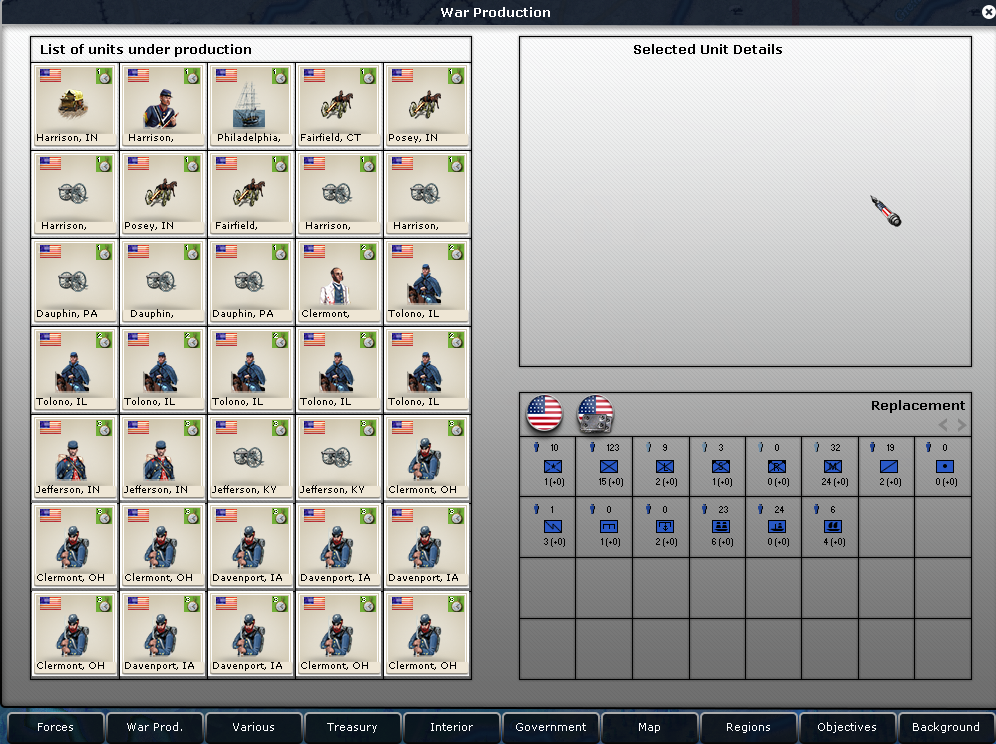Choose the infantry replacement icon showing 123

[x=608, y=467]
